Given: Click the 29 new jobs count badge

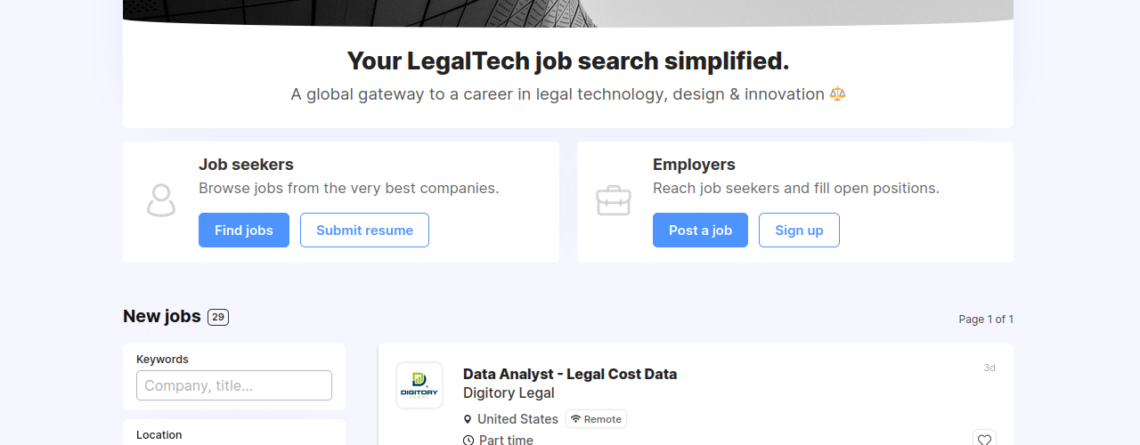Looking at the screenshot, I should (x=218, y=317).
